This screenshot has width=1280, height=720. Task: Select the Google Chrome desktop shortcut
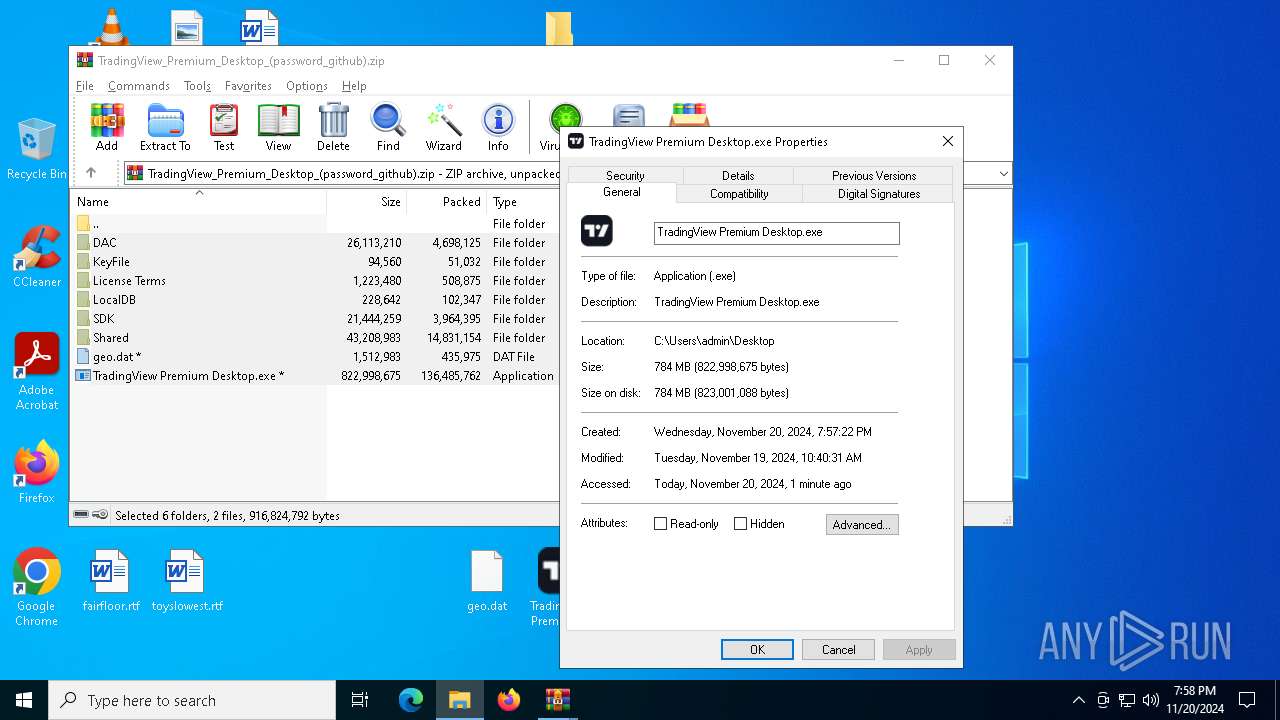coord(36,588)
